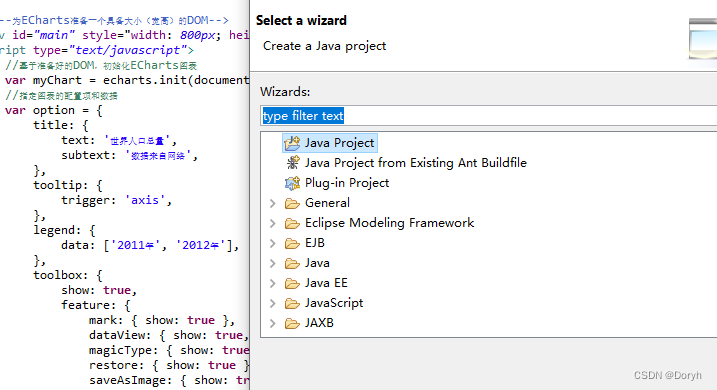Select the 'JavaScript' row label
Viewport: 717px width, 390px height.
334,303
